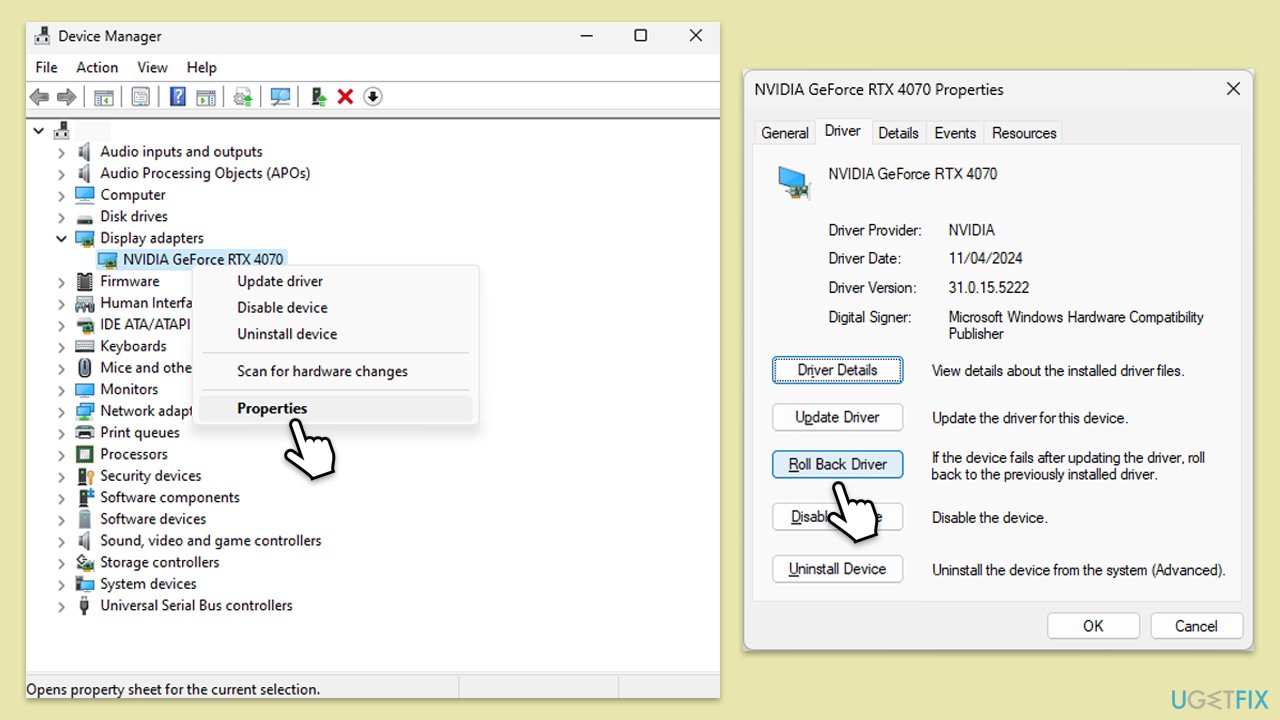Image resolution: width=1280 pixels, height=720 pixels.
Task: Open the Help menu
Action: [x=201, y=67]
